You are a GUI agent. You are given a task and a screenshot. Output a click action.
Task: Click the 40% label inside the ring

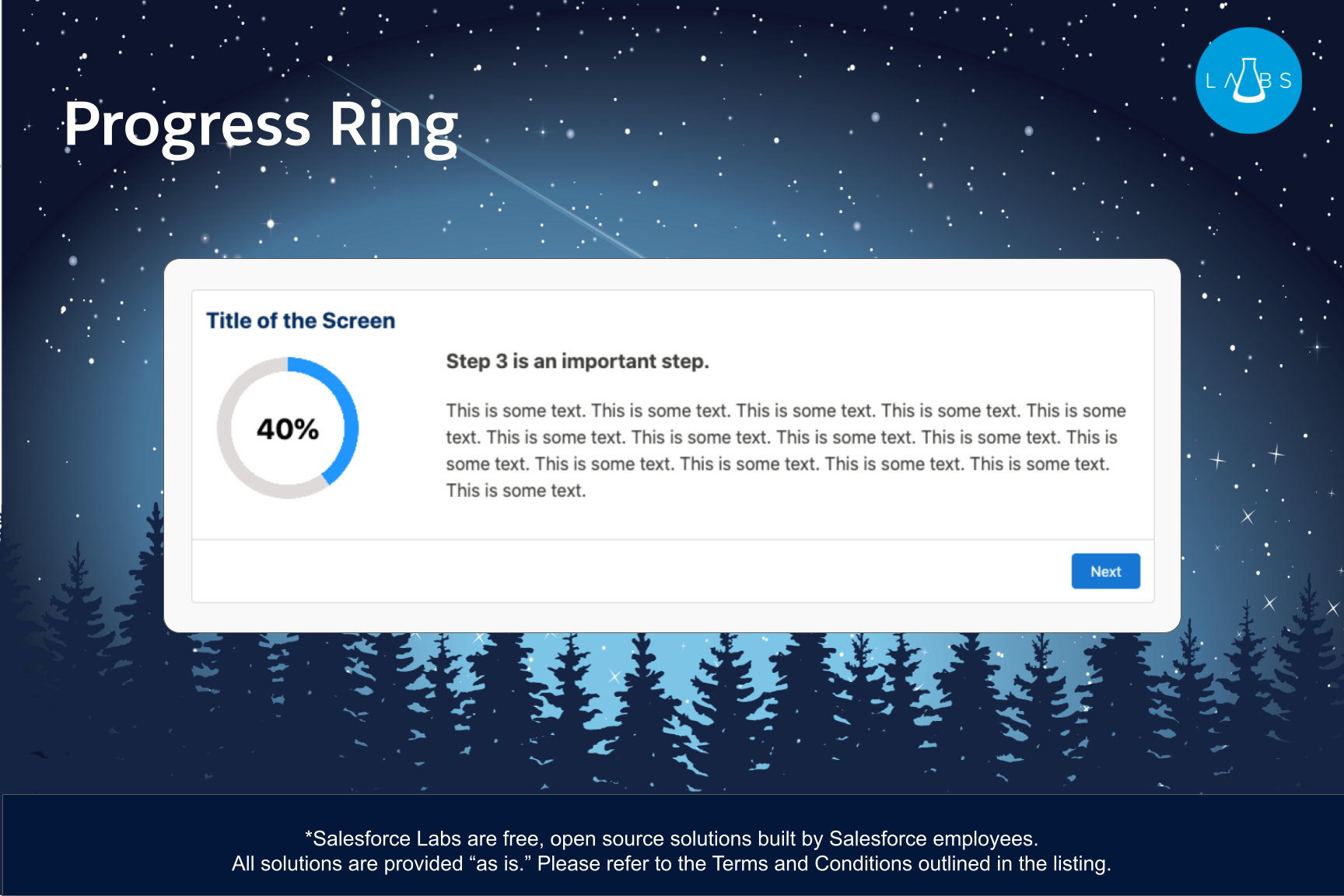point(288,429)
